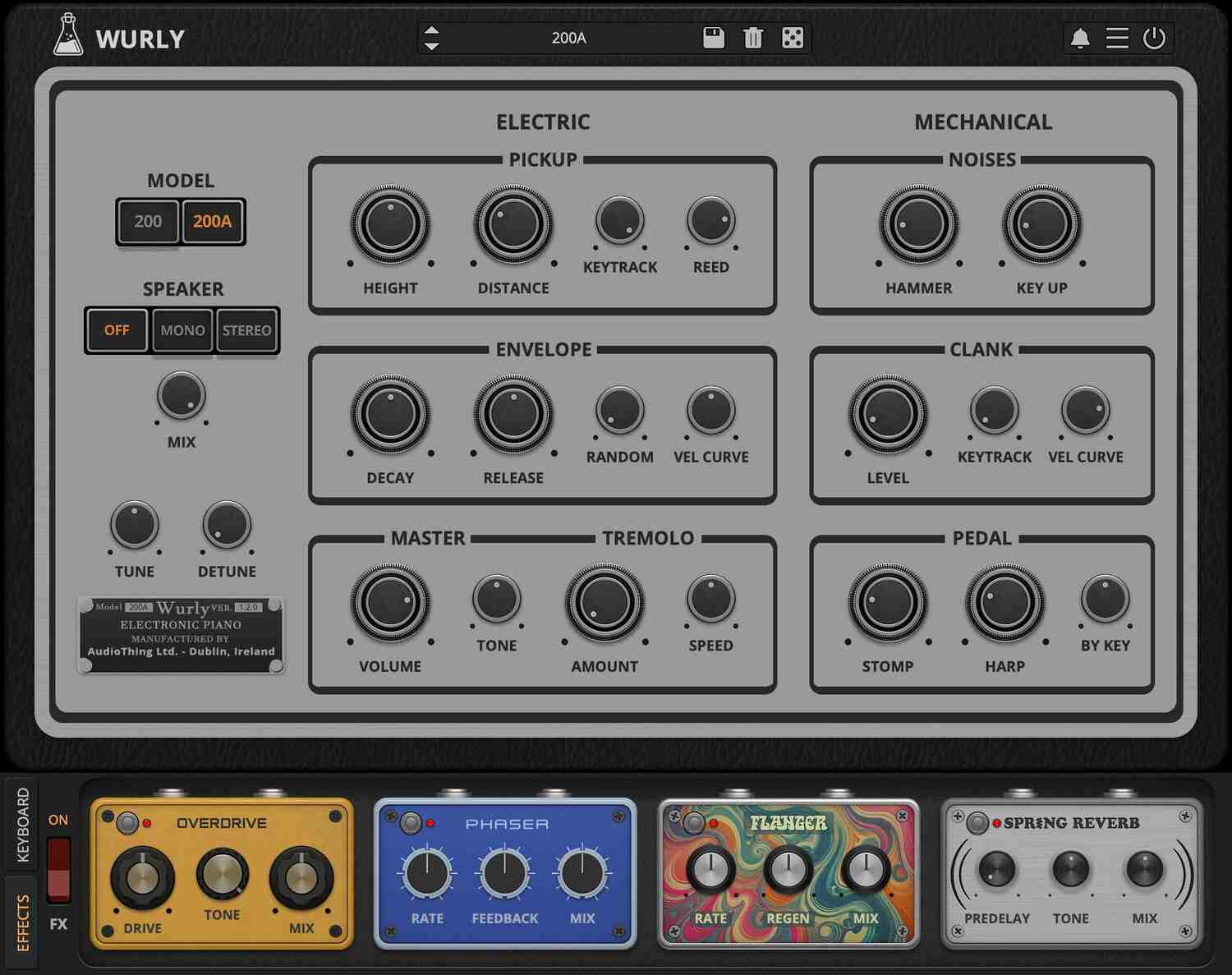Switch to the KEYBOARD tab
Screen dimensions: 1232x975
(25, 821)
